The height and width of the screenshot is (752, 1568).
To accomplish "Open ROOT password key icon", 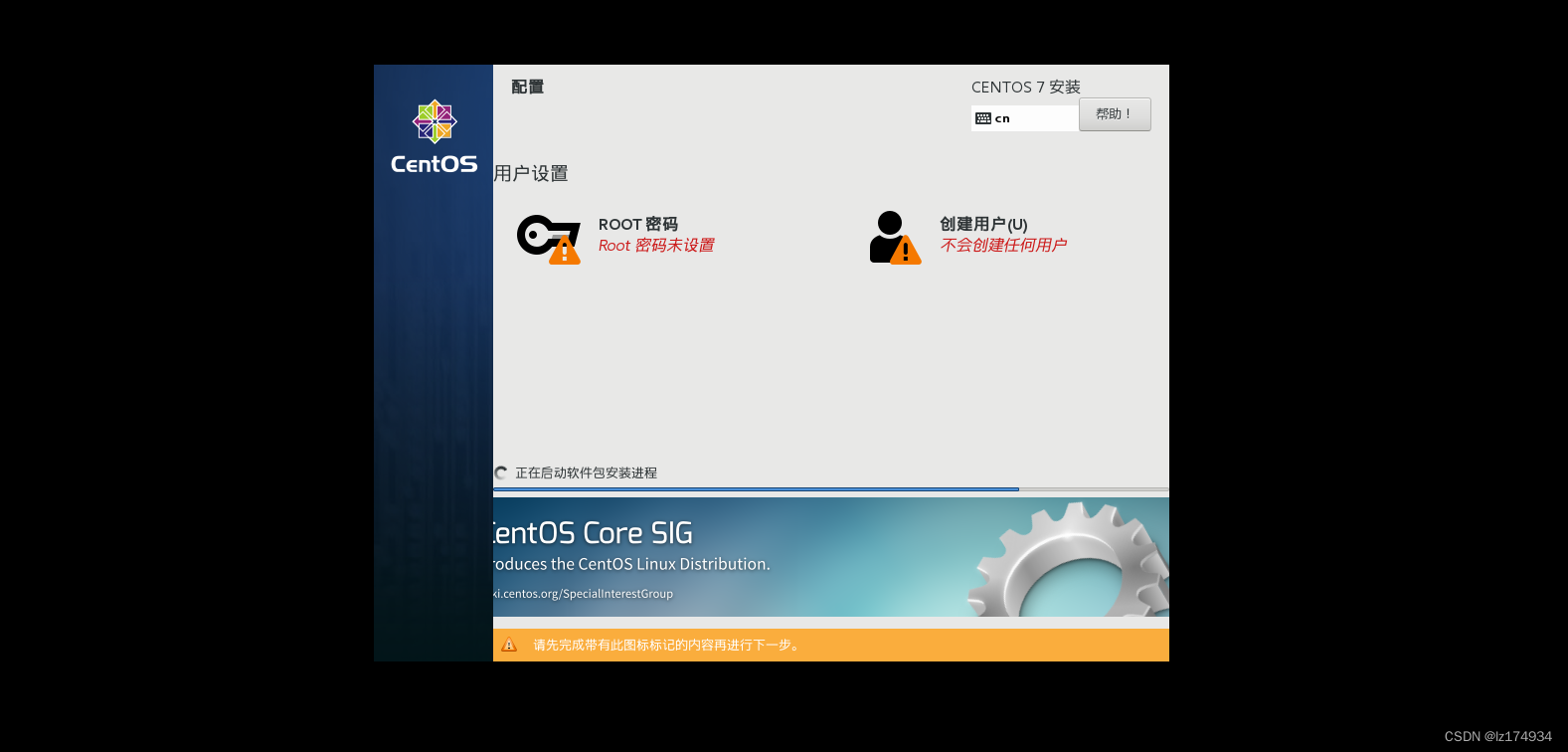I will [549, 239].
